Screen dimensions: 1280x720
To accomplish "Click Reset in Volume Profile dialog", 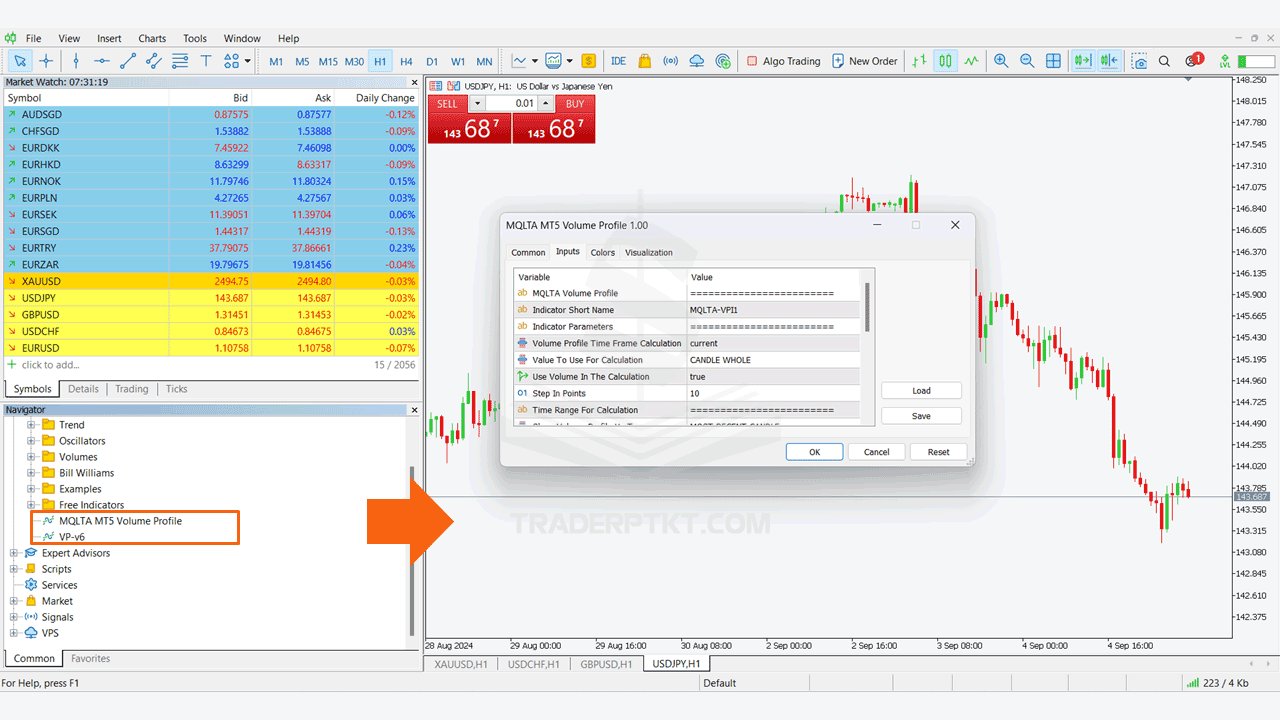I will pyautogui.click(x=938, y=452).
